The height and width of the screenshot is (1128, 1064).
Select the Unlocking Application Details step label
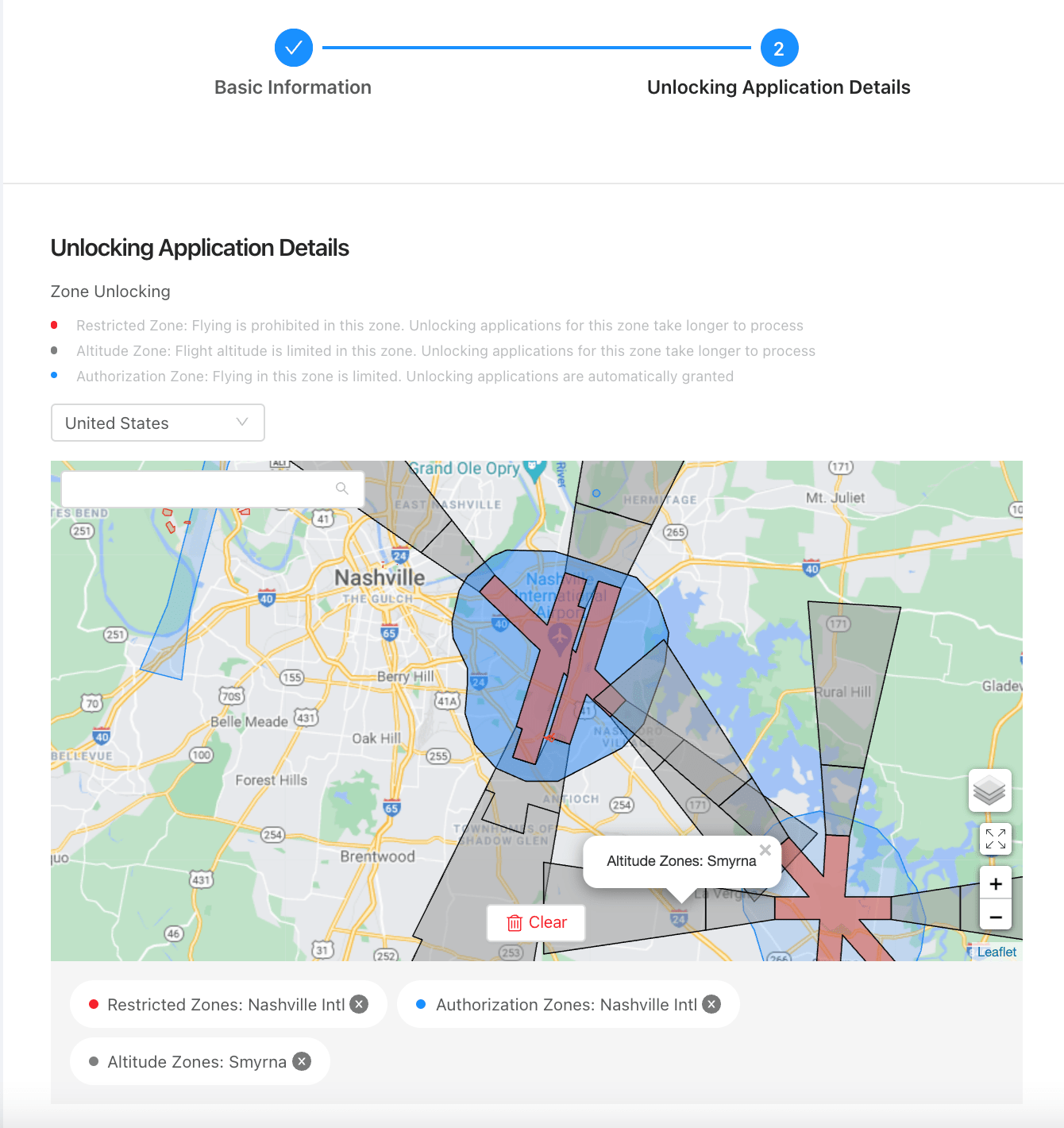[x=778, y=87]
